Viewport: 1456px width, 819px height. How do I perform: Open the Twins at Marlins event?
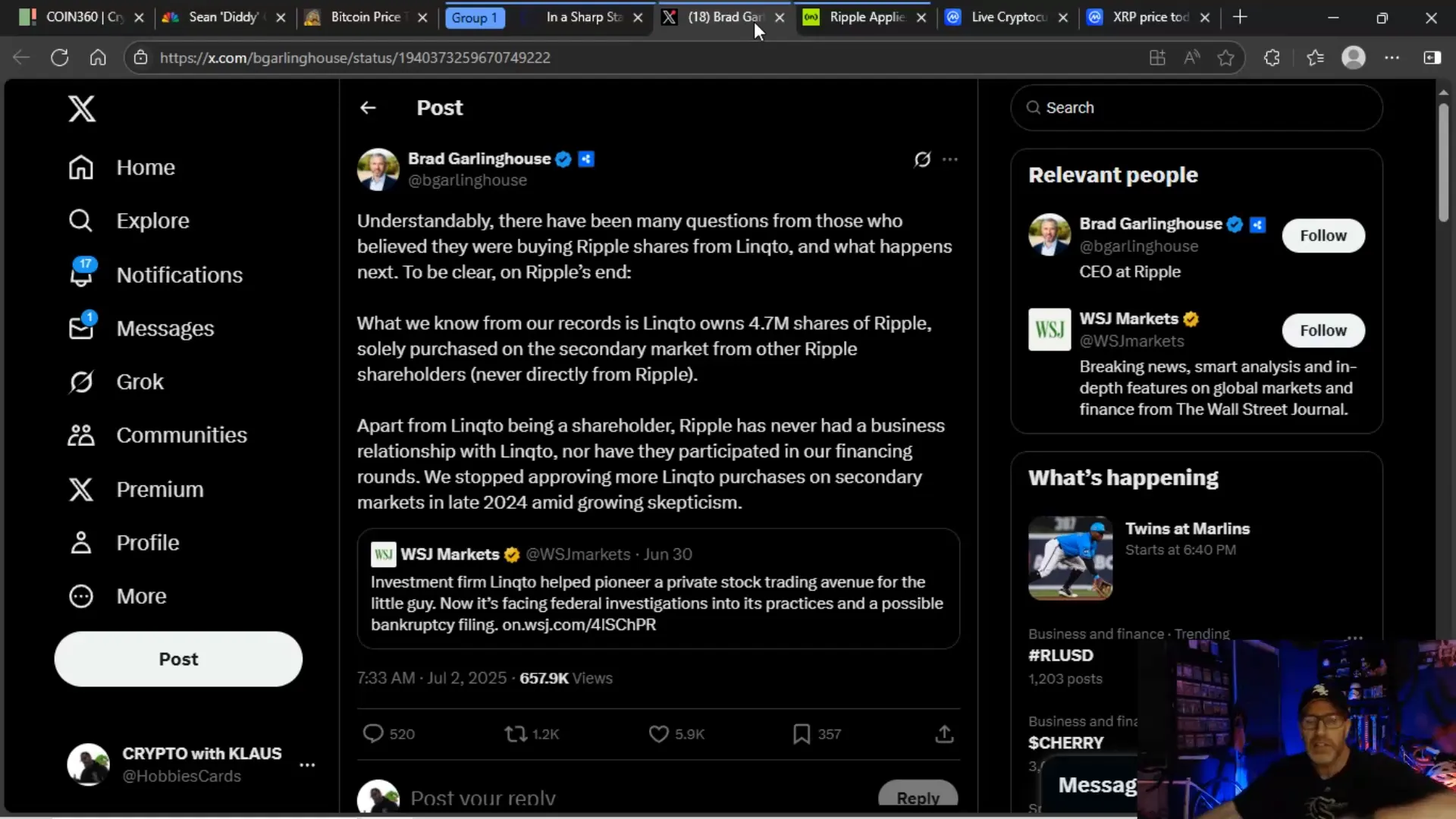pos(1187,529)
